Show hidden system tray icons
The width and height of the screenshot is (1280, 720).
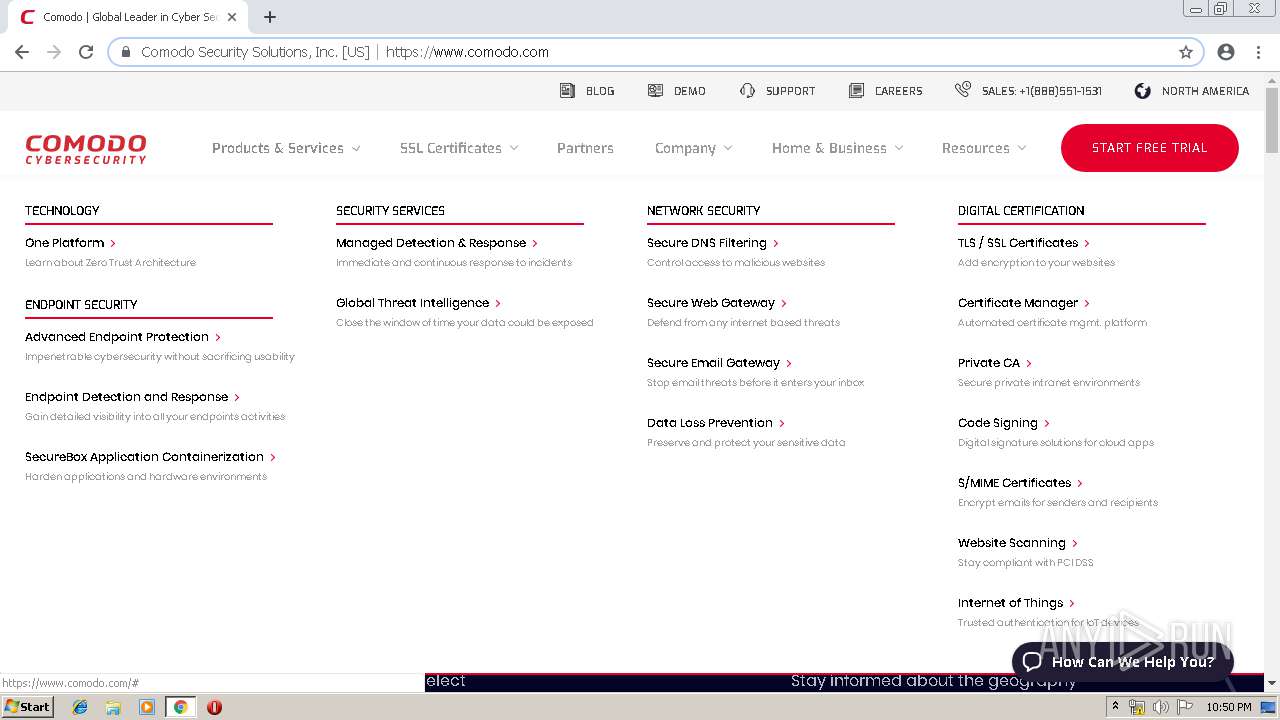click(1116, 707)
